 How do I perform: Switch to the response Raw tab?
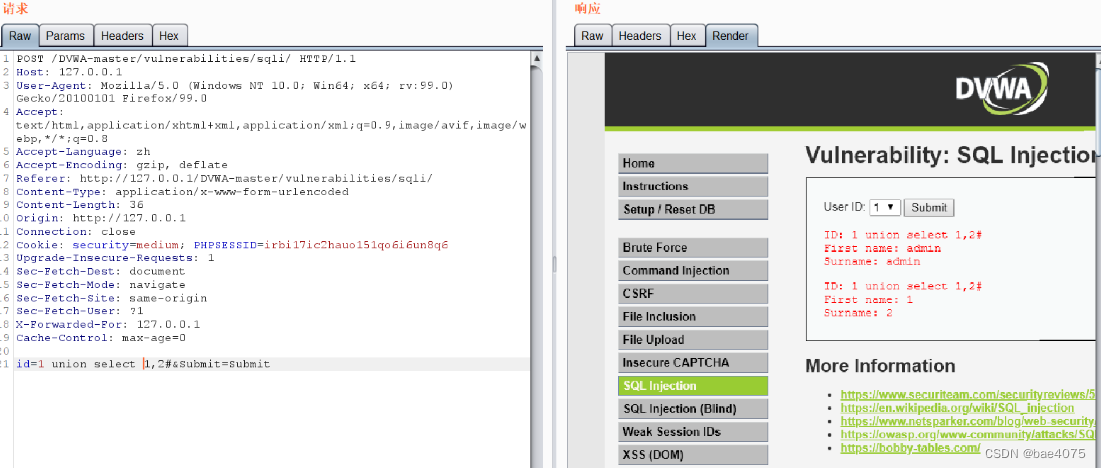593,36
